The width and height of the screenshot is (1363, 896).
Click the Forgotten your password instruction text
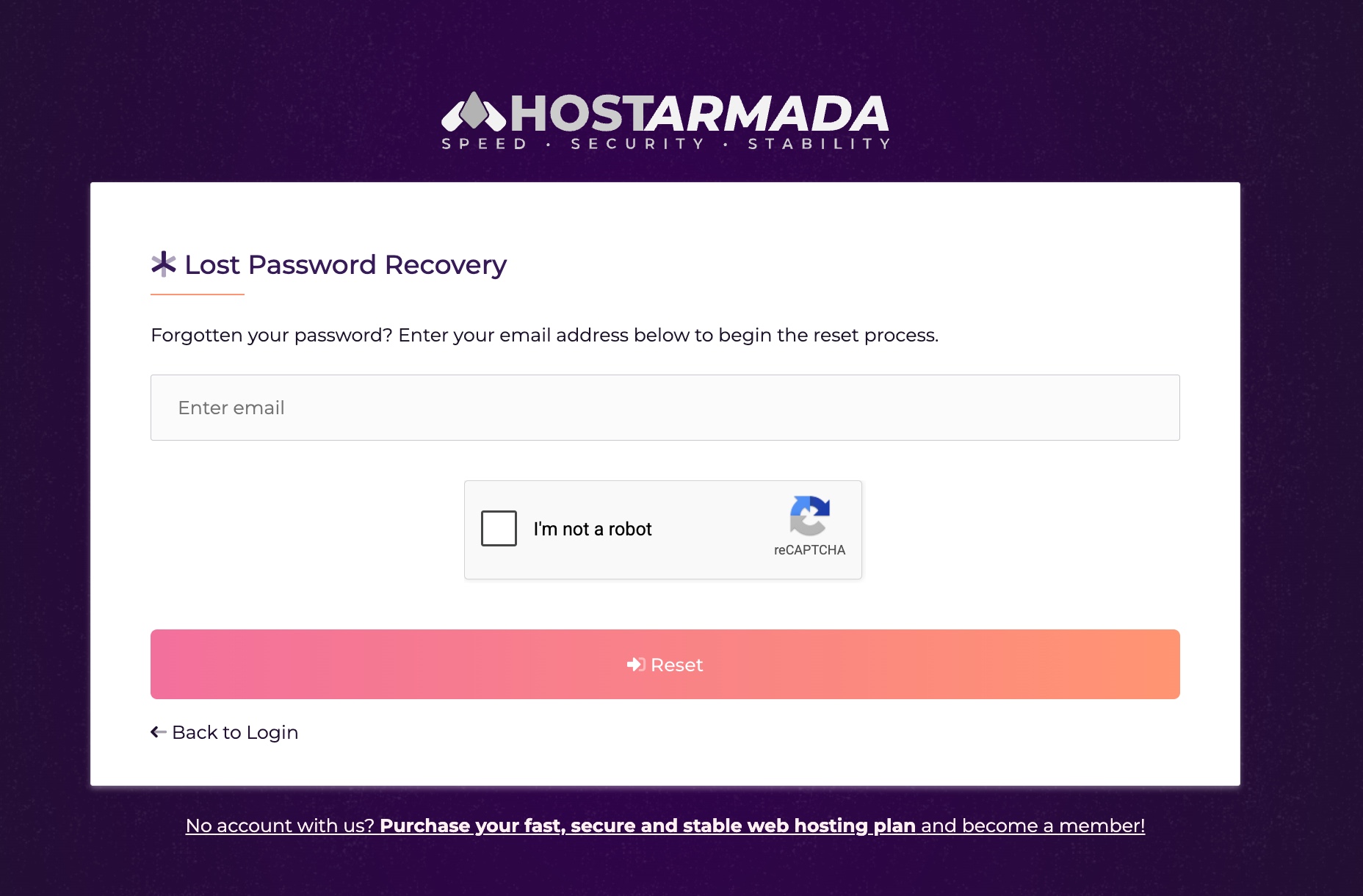tap(544, 335)
